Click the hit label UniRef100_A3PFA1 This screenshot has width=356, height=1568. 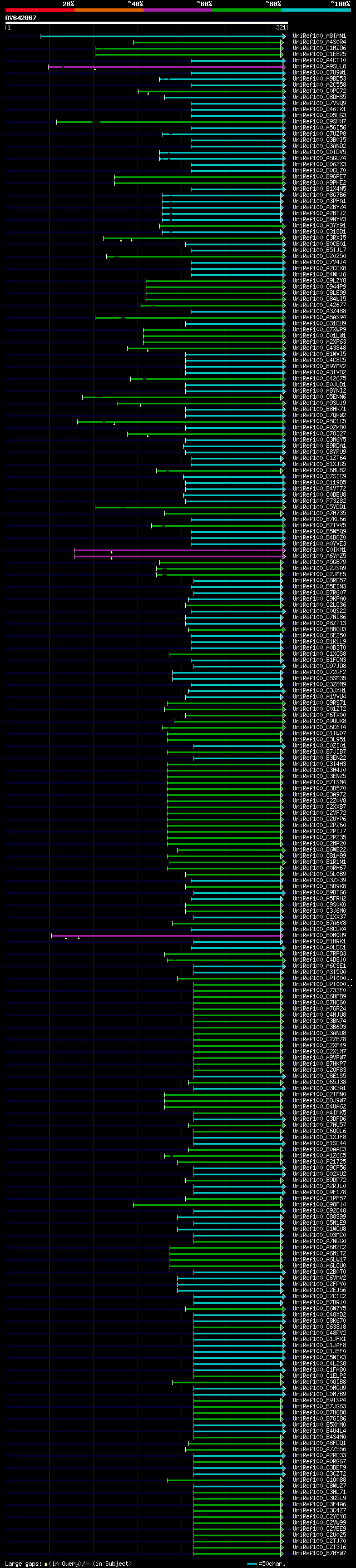point(319,201)
